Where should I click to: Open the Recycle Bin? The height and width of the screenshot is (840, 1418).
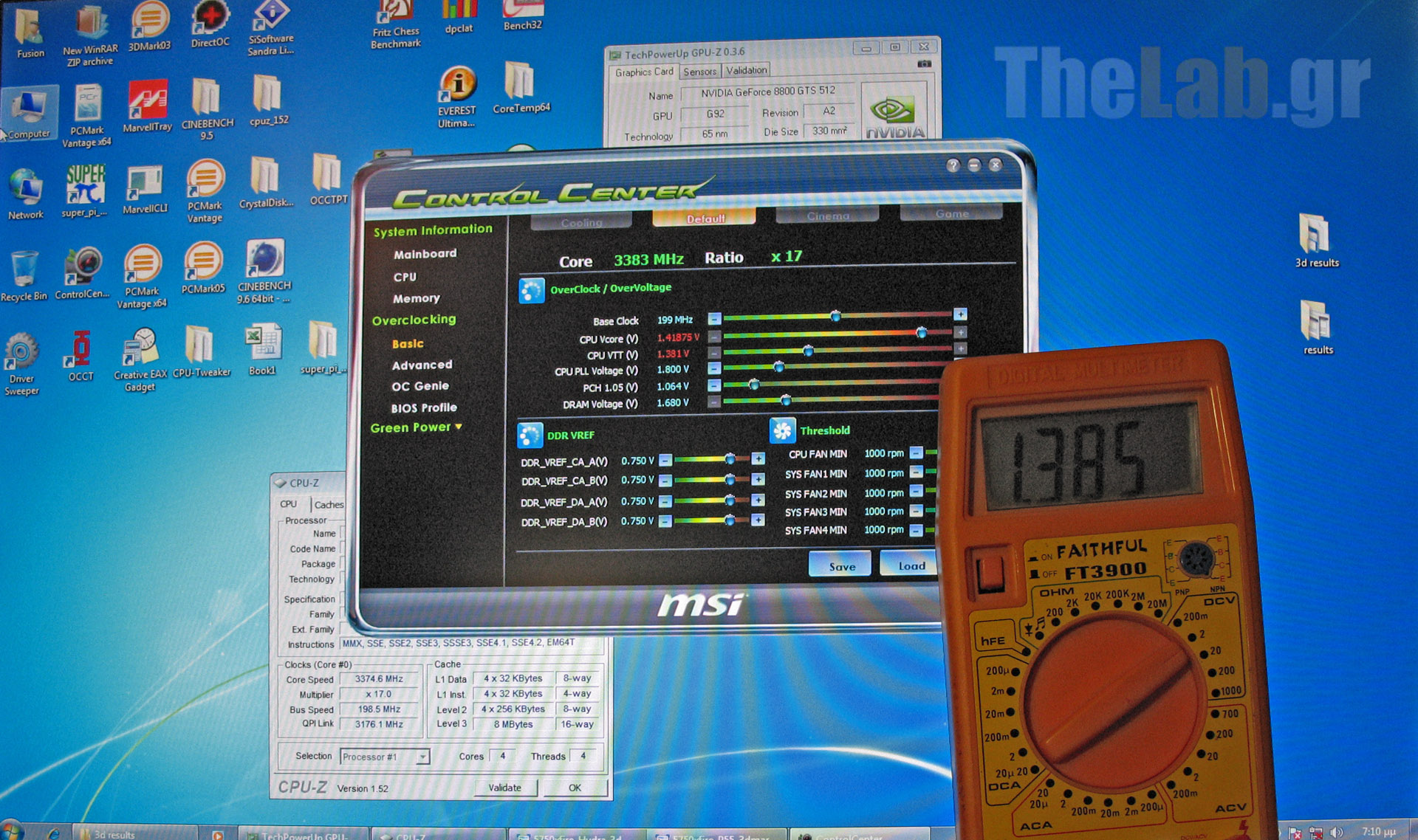24,276
